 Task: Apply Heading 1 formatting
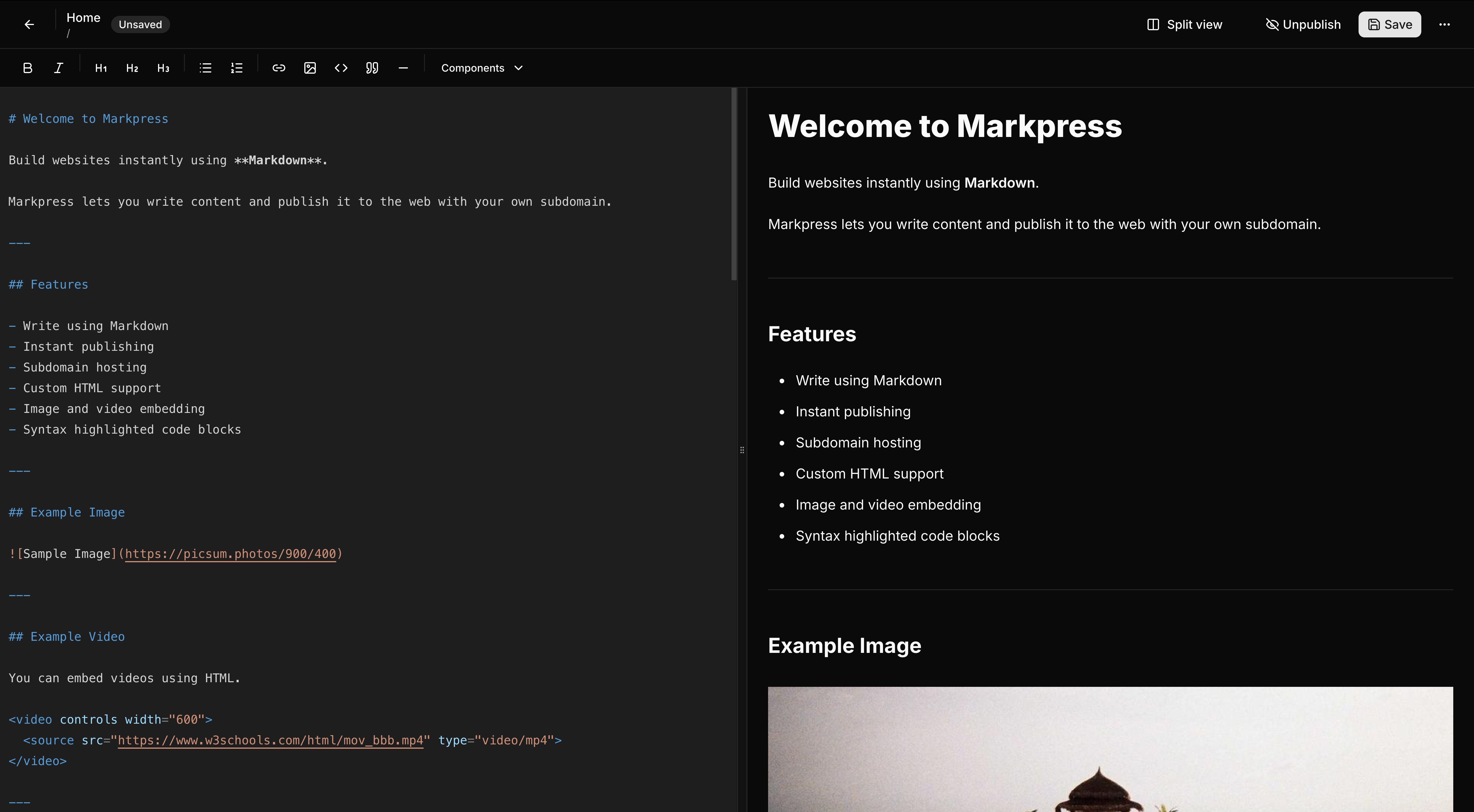click(x=101, y=68)
